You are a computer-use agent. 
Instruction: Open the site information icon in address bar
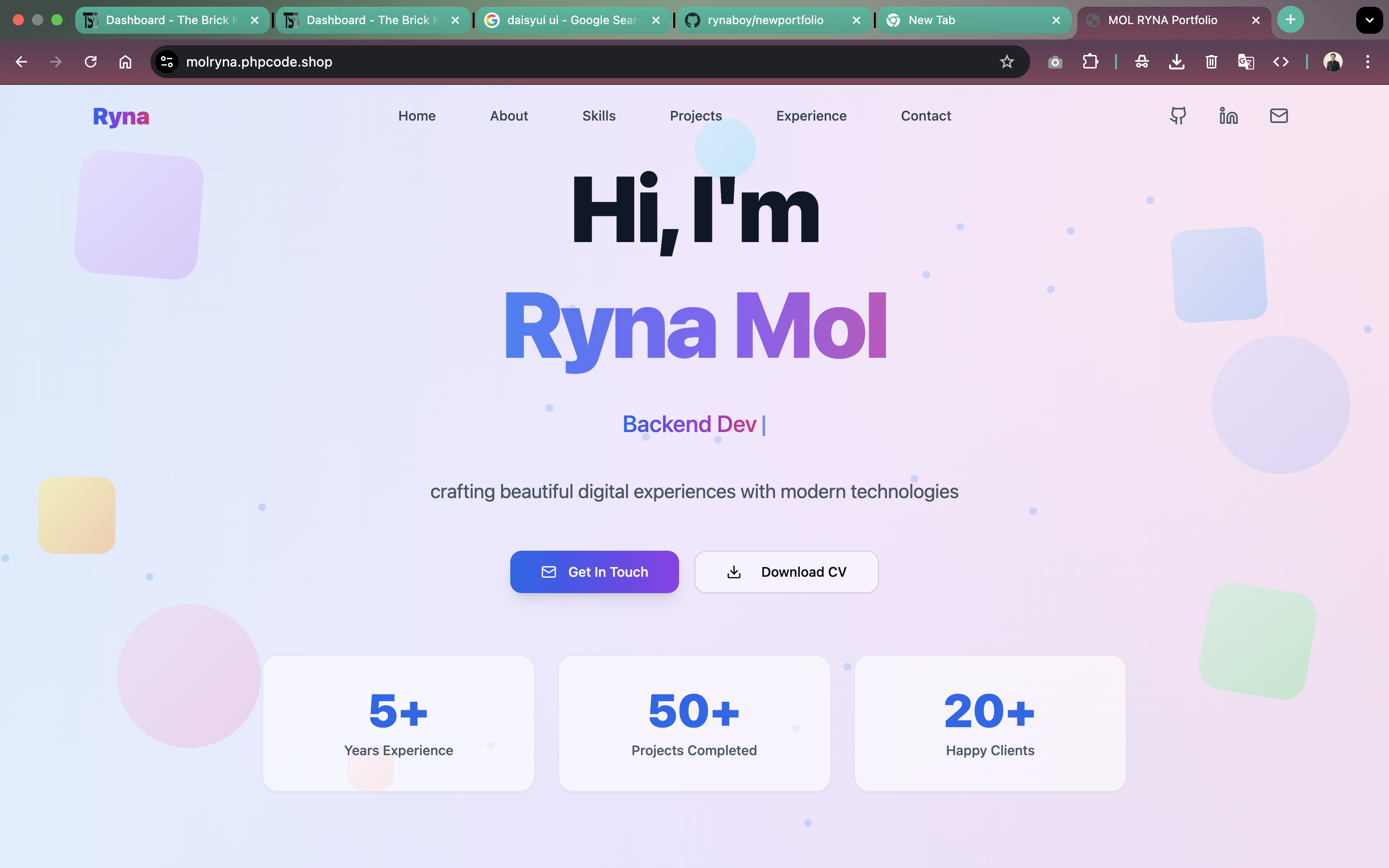point(167,62)
